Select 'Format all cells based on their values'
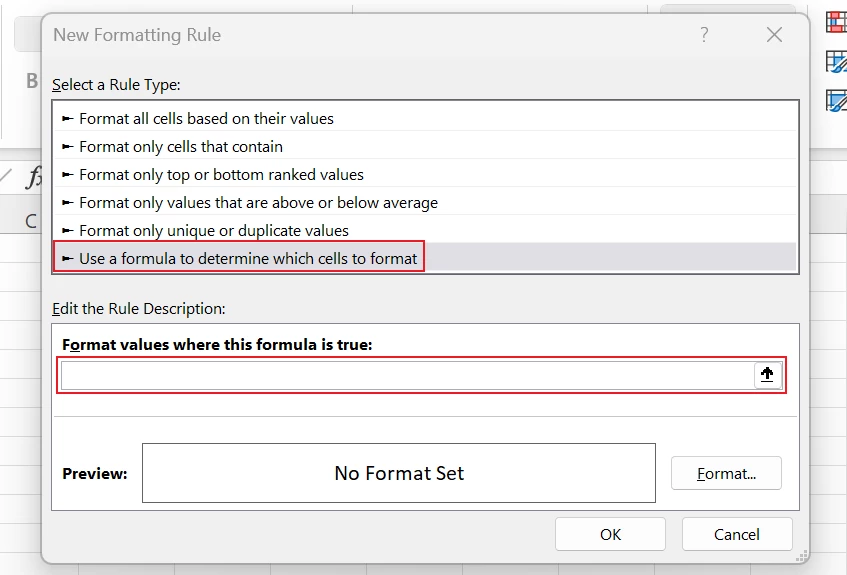 (206, 118)
